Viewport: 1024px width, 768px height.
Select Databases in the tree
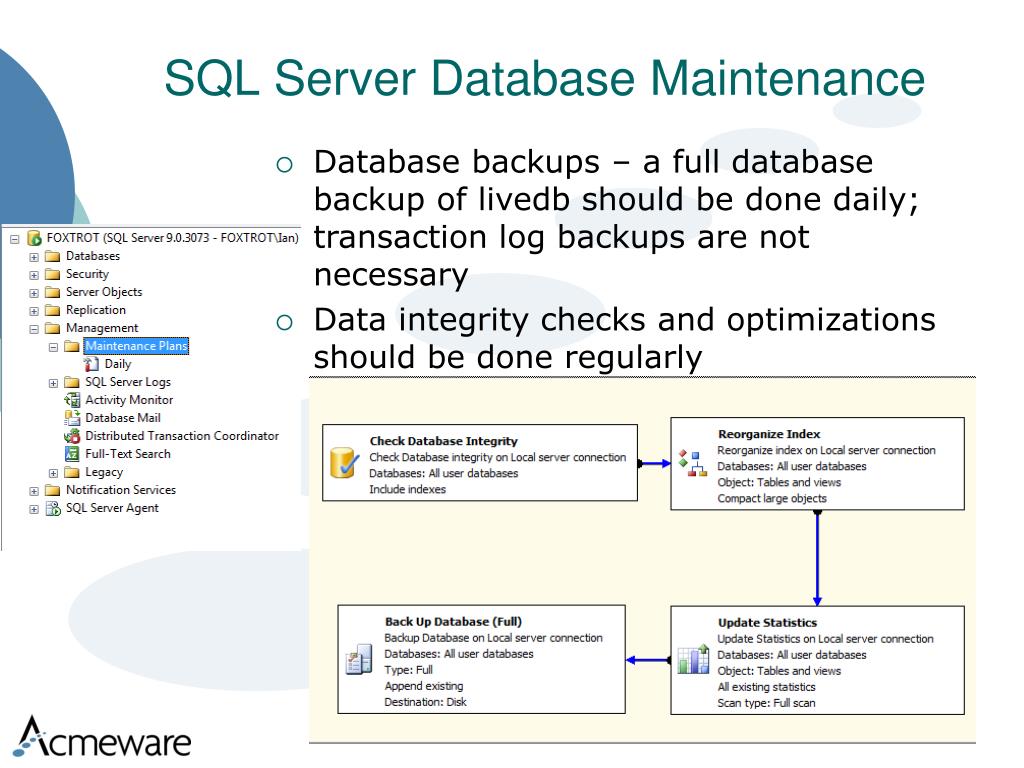pyautogui.click(x=93, y=256)
